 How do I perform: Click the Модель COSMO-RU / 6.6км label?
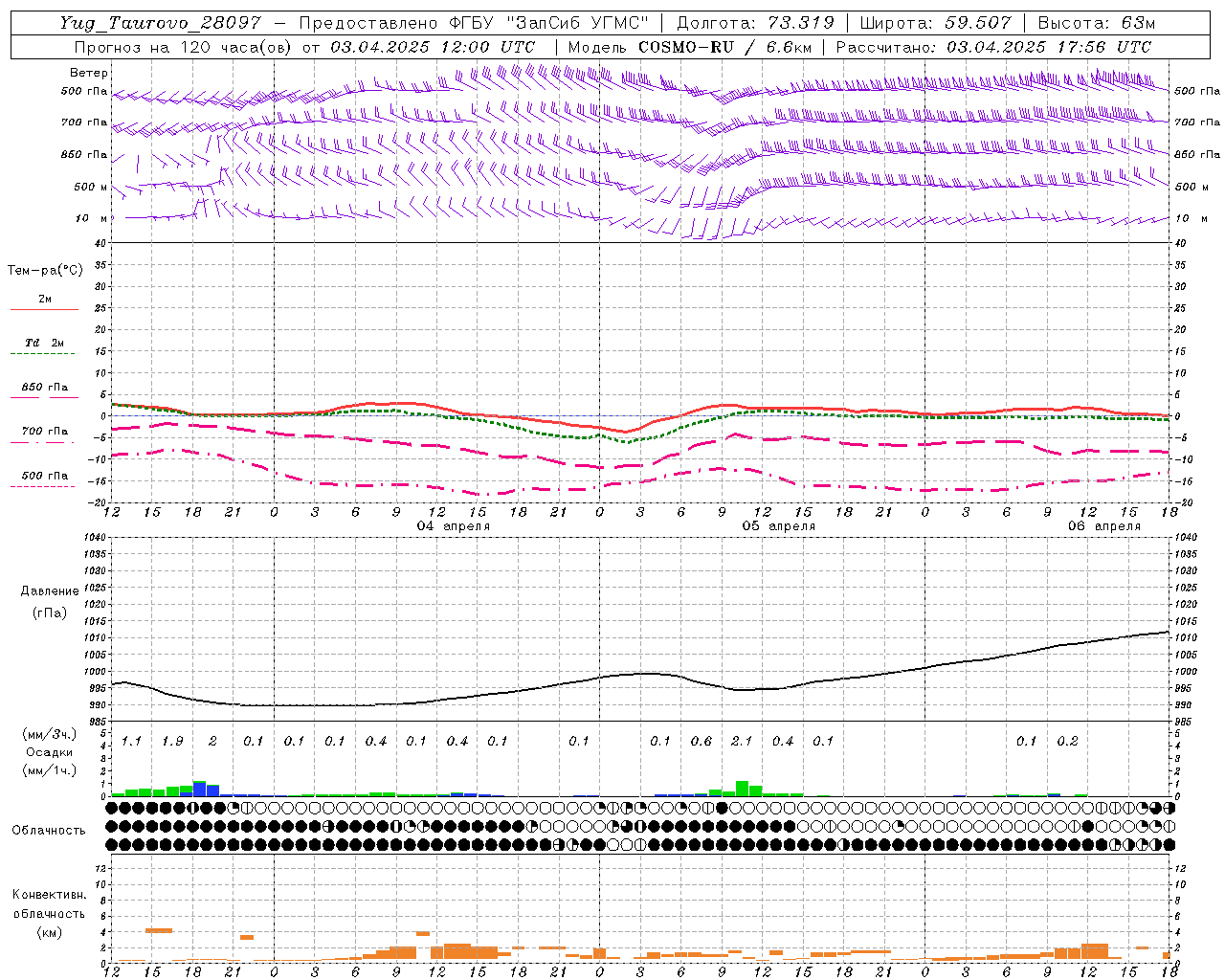(690, 47)
